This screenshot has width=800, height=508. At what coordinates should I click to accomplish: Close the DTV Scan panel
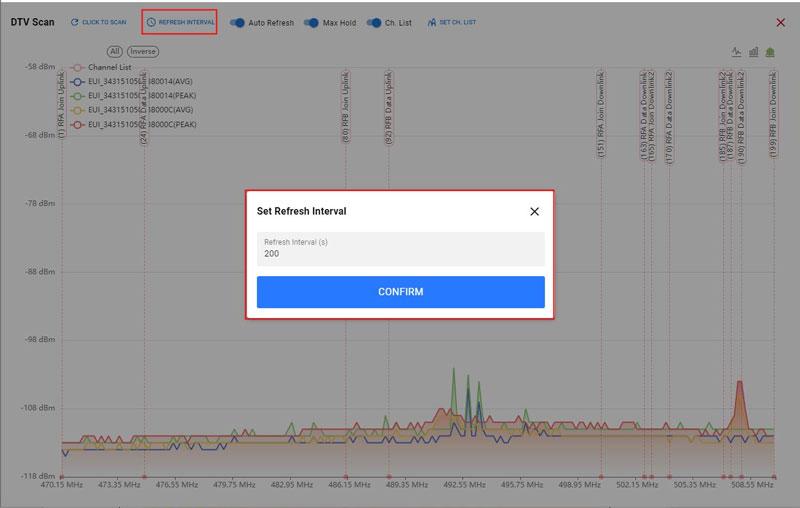pos(780,22)
